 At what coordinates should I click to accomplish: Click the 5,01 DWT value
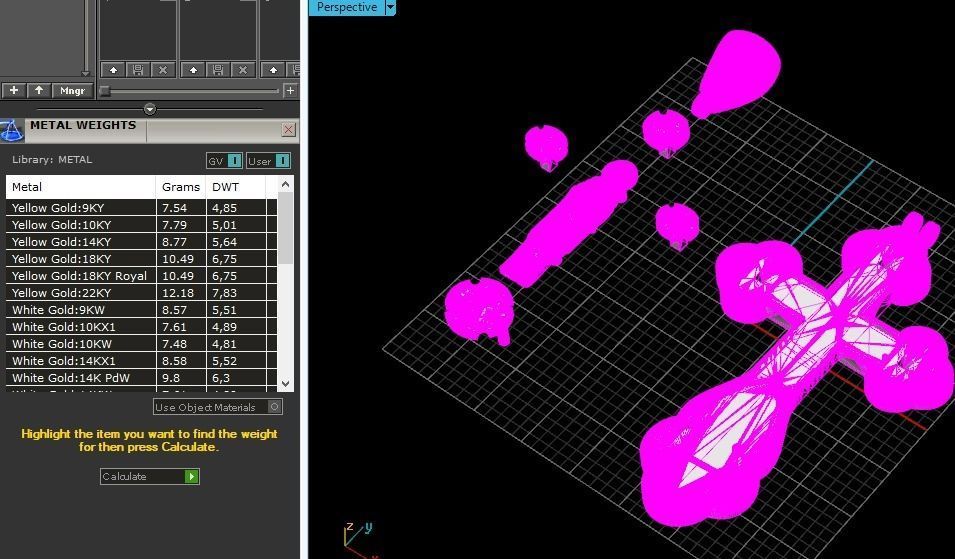pyautogui.click(x=224, y=225)
